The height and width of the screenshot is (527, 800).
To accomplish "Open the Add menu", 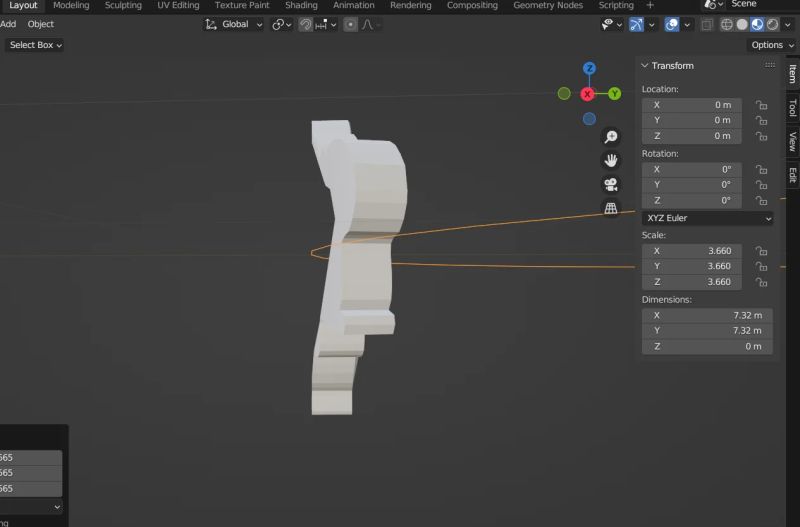I will (8, 24).
